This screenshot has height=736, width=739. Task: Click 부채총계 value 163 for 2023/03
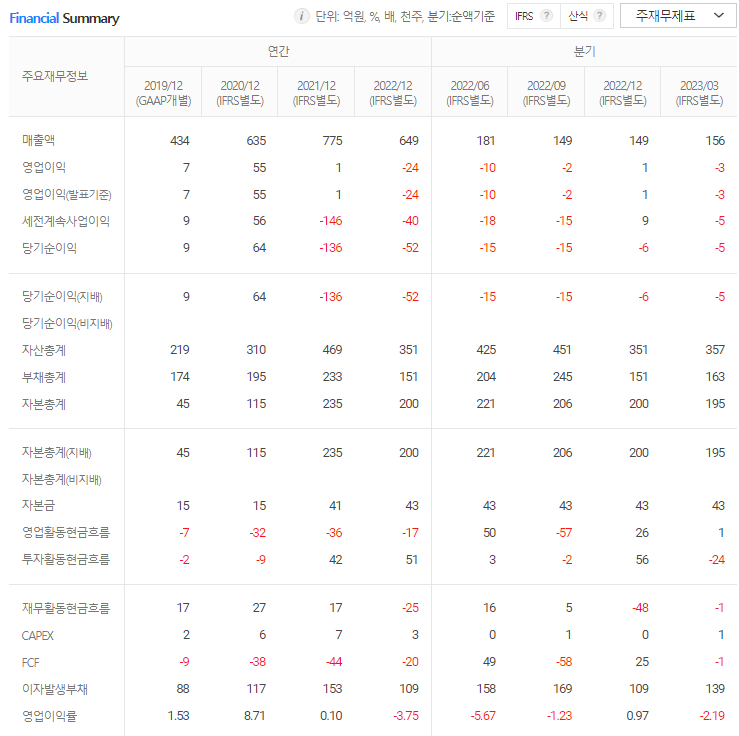click(715, 376)
